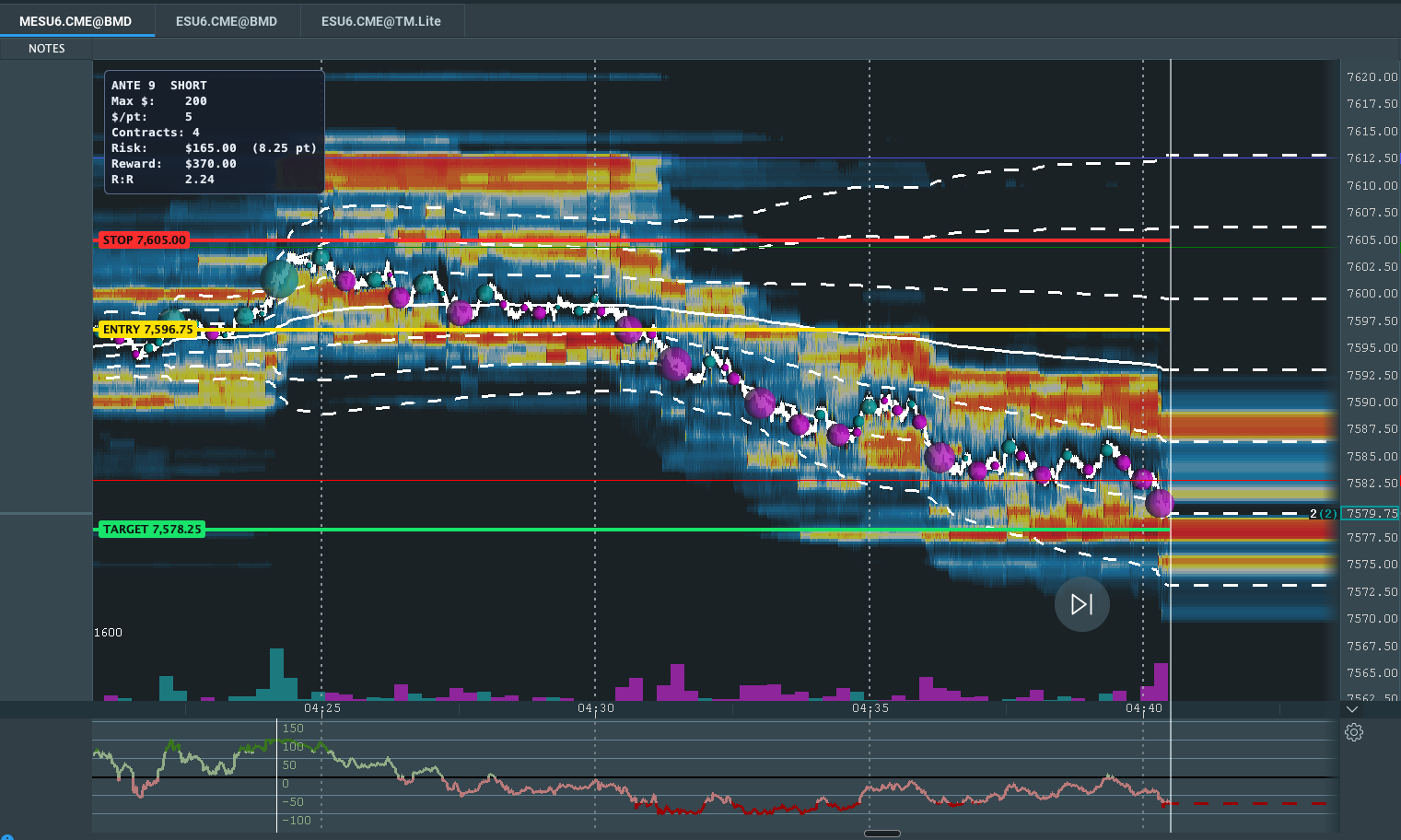The width and height of the screenshot is (1401, 840).
Task: Click the 04:25 time label
Action: click(x=322, y=708)
